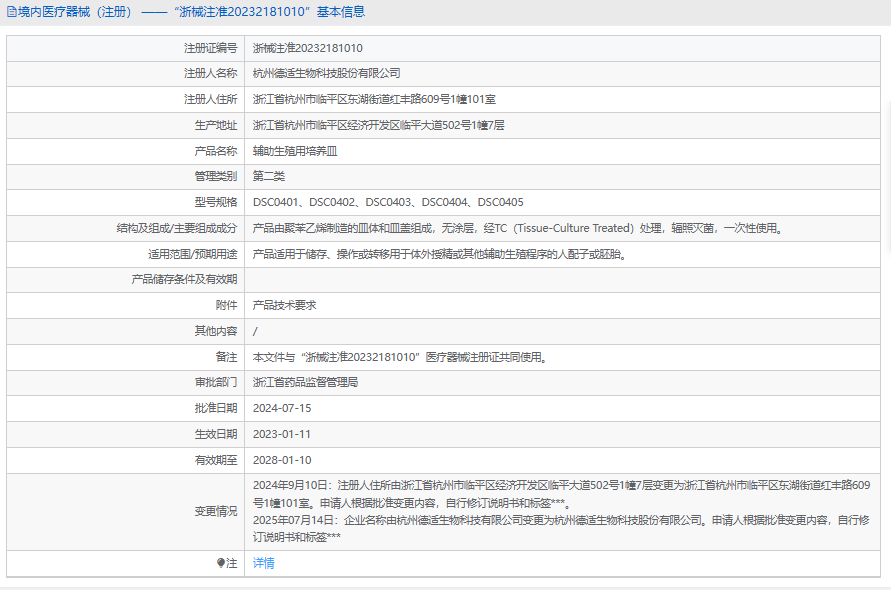Select remark text starting 本文件与
This screenshot has height=590, width=891.
coord(400,357)
